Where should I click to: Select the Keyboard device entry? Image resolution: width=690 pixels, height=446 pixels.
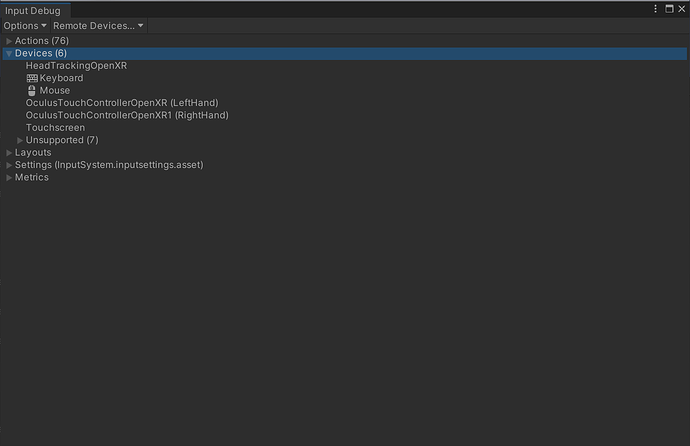pos(61,78)
